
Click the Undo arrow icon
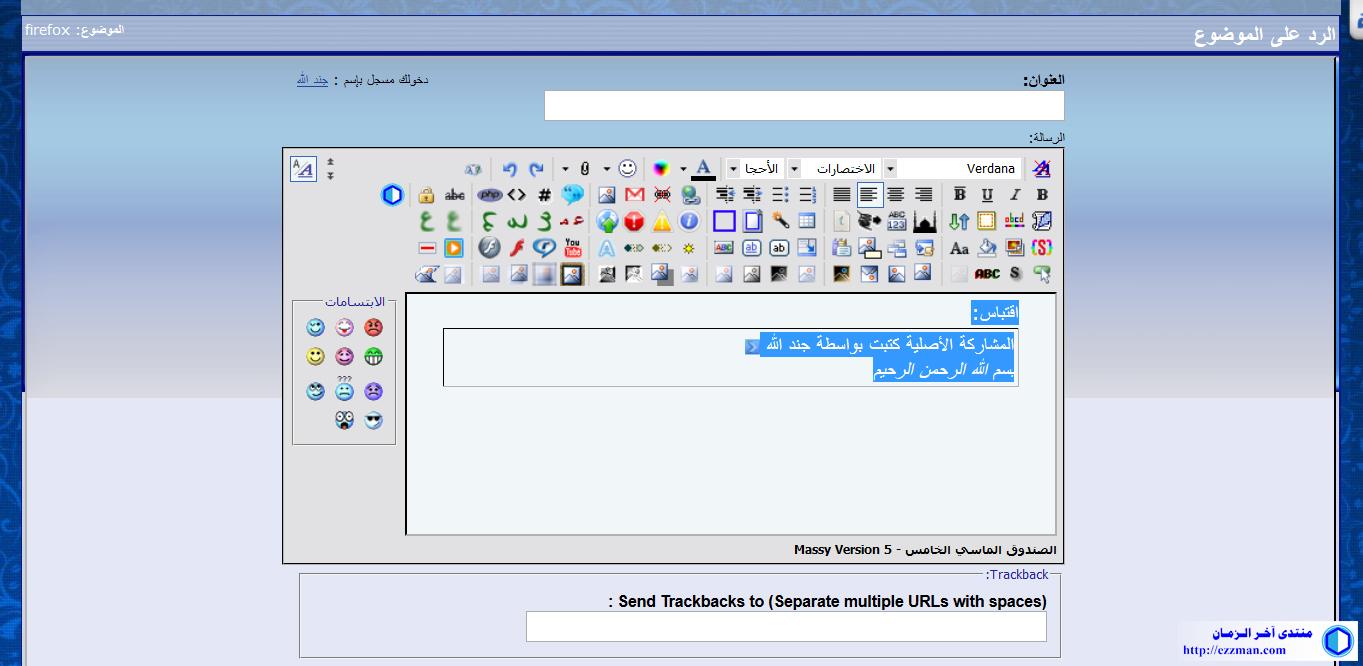click(x=510, y=169)
